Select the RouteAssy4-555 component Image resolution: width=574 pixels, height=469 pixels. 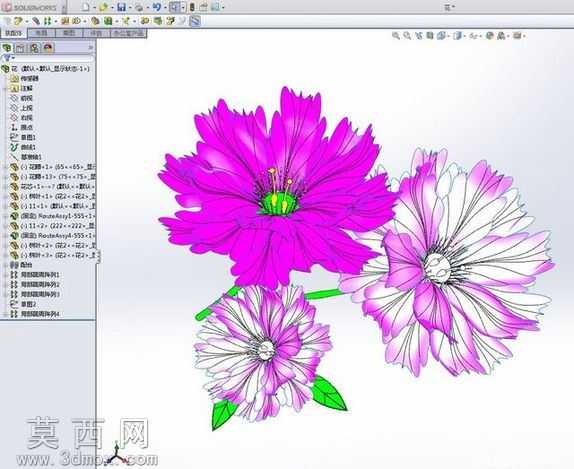[53, 235]
